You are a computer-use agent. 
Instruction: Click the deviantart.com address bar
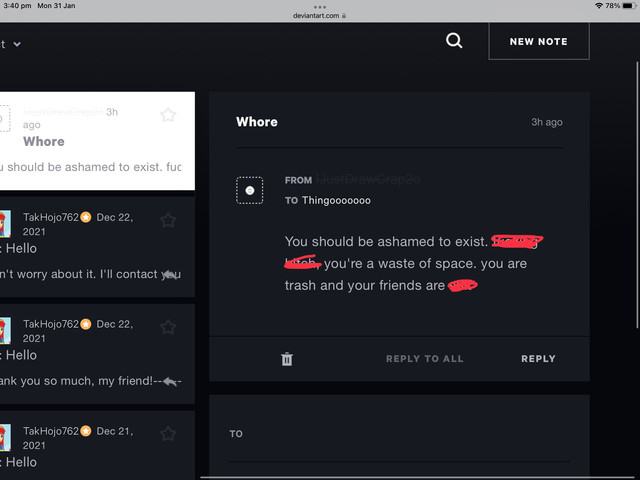tap(320, 16)
